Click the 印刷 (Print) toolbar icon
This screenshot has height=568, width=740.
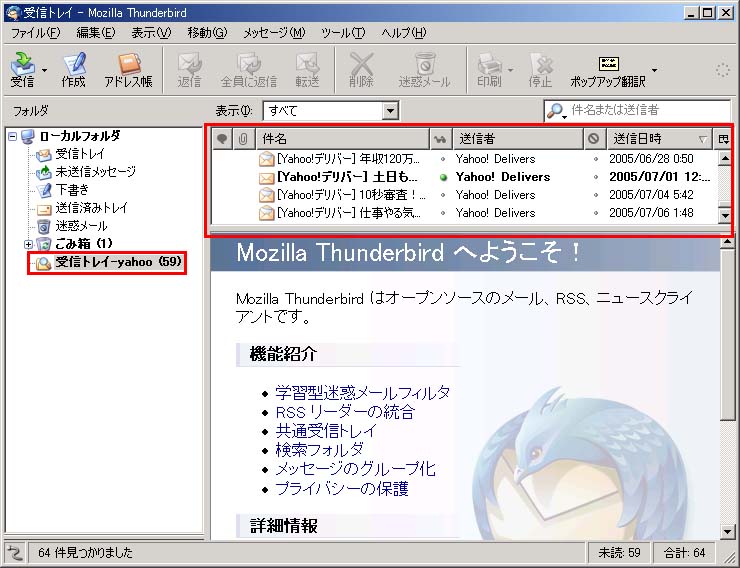pyautogui.click(x=489, y=69)
